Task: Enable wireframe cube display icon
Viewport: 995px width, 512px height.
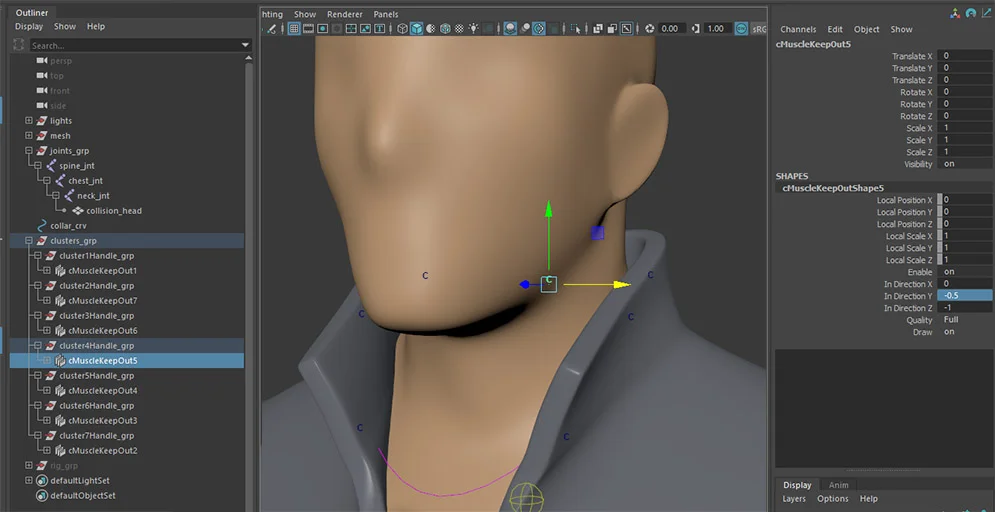Action: 402,29
